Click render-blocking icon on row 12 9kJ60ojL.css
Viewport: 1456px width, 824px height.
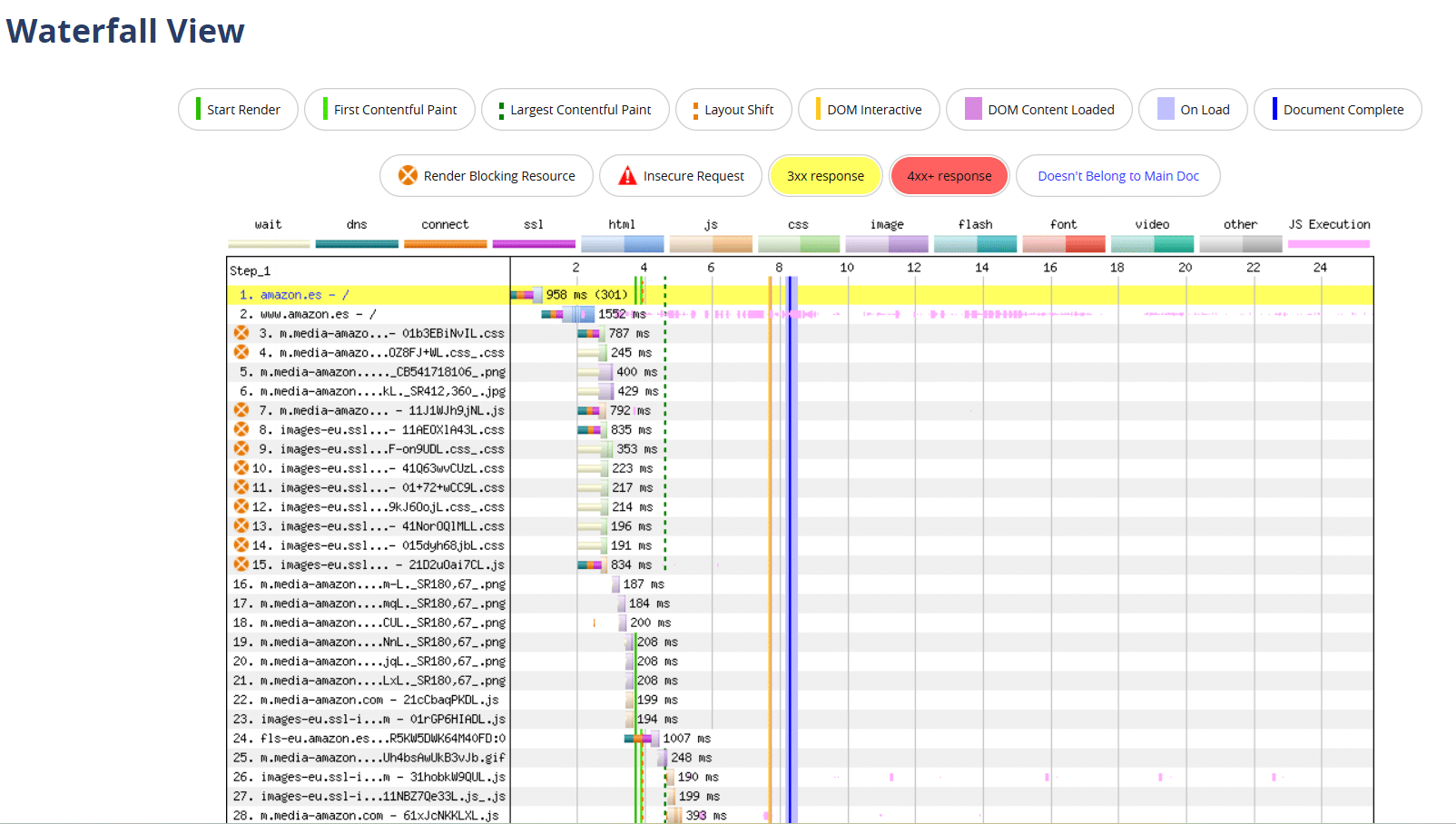tap(241, 506)
